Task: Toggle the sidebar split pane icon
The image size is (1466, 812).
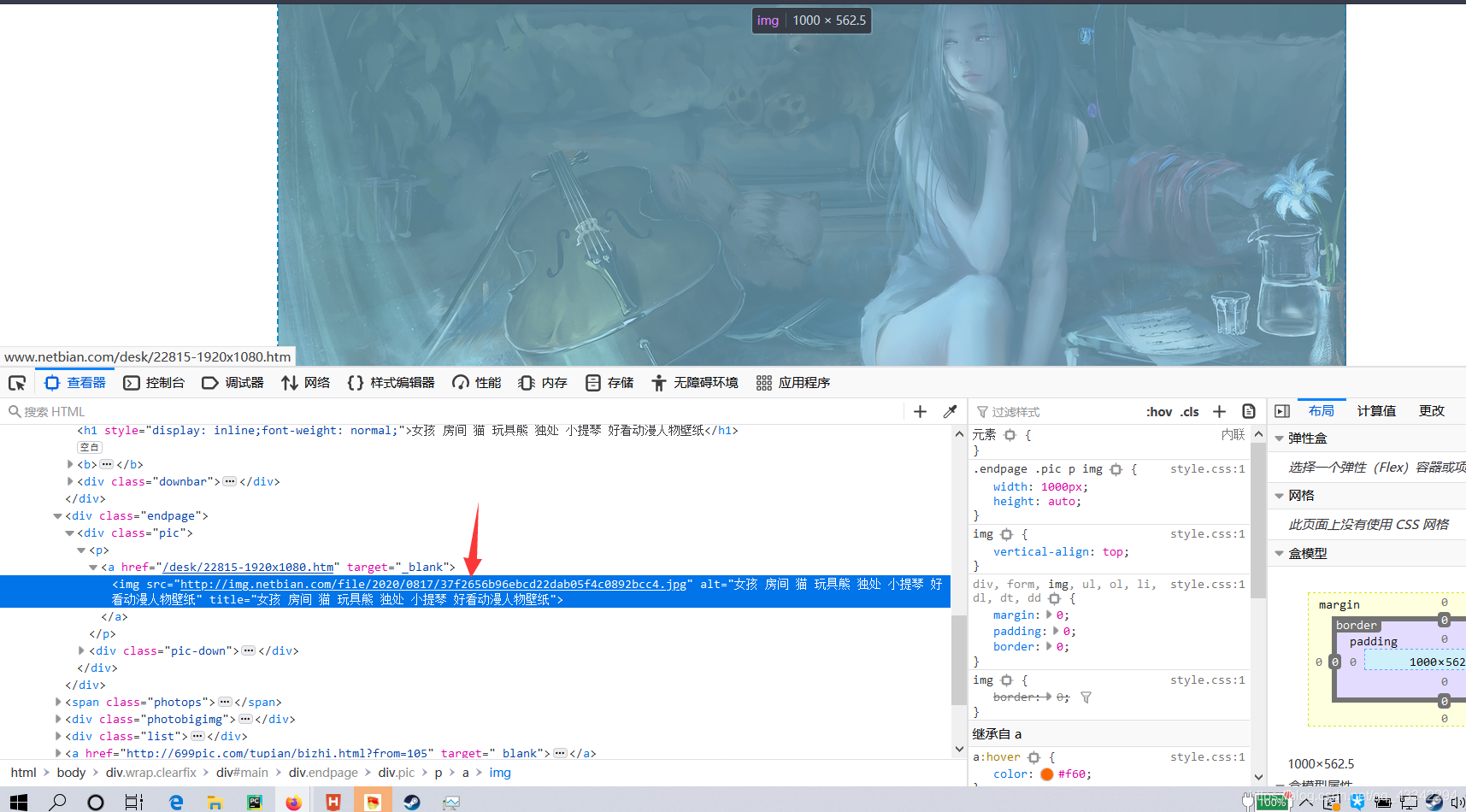Action: [x=1282, y=411]
